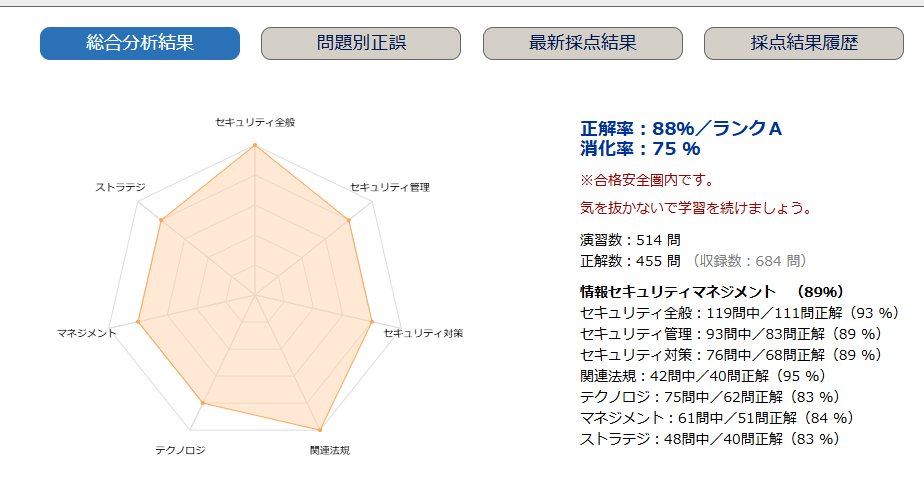Pick マネジメント axis label on radar chart
Viewport: 924px width, 480px height.
coord(87,332)
